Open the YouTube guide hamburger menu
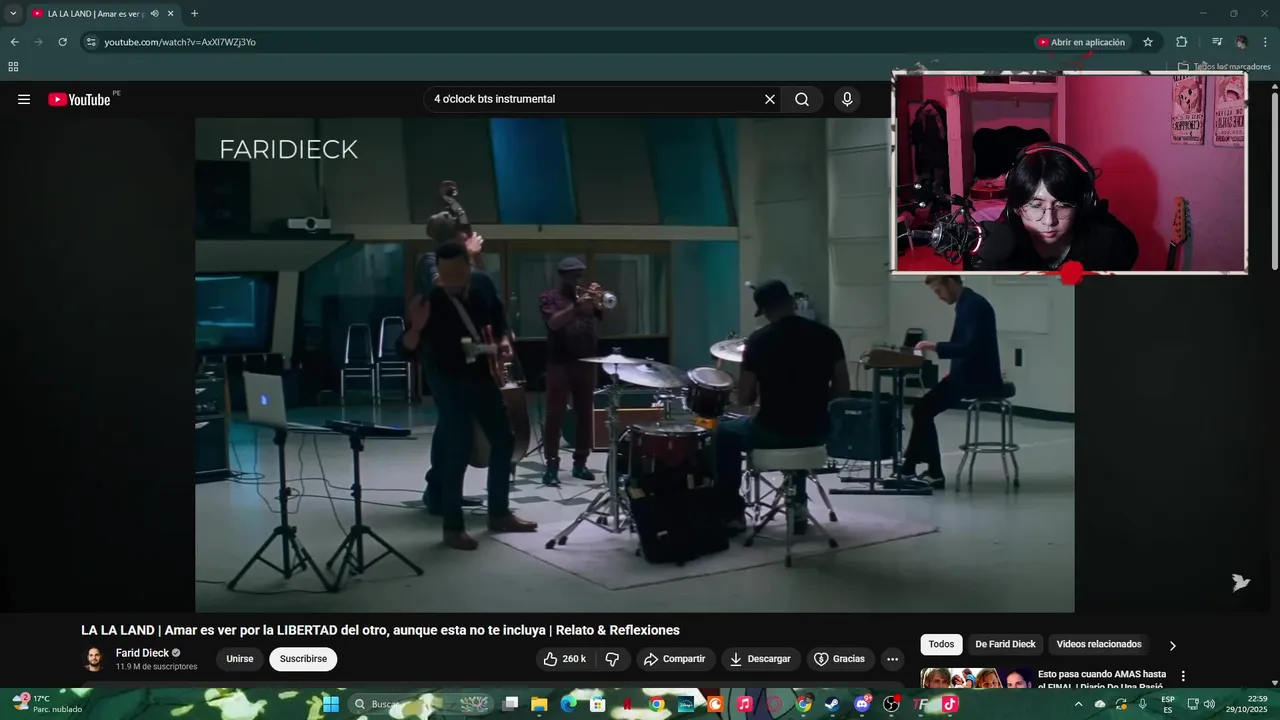 (24, 99)
